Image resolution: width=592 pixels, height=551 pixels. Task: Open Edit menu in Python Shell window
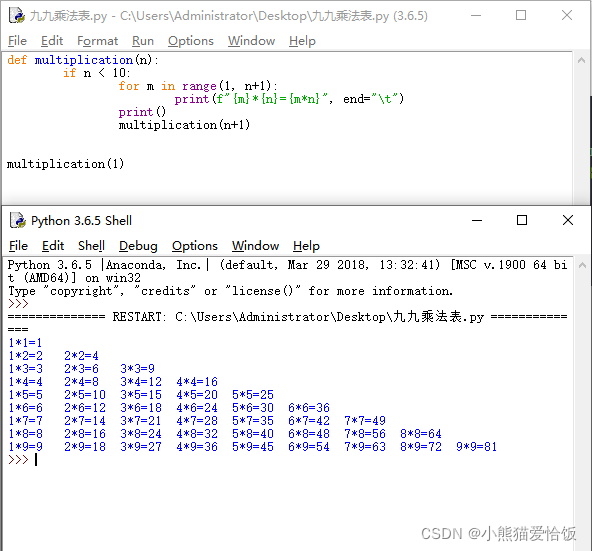[53, 246]
